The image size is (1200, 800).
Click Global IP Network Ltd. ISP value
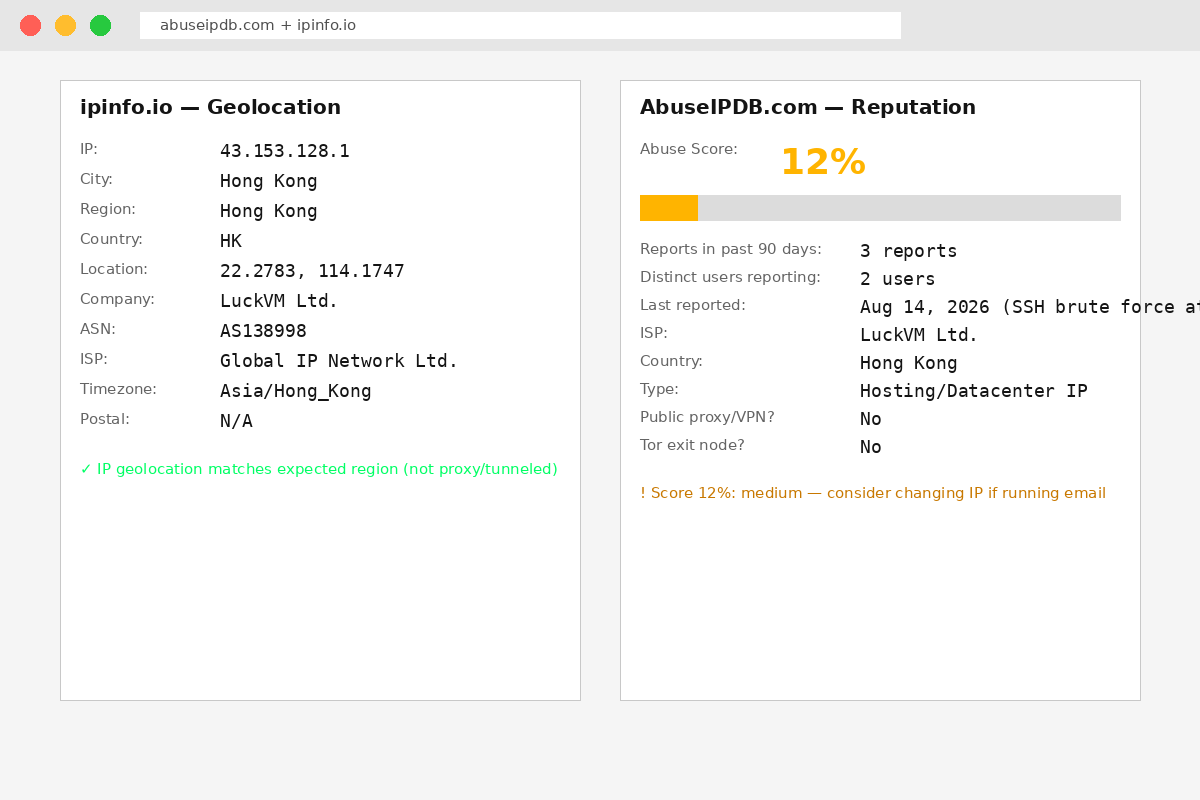[339, 361]
